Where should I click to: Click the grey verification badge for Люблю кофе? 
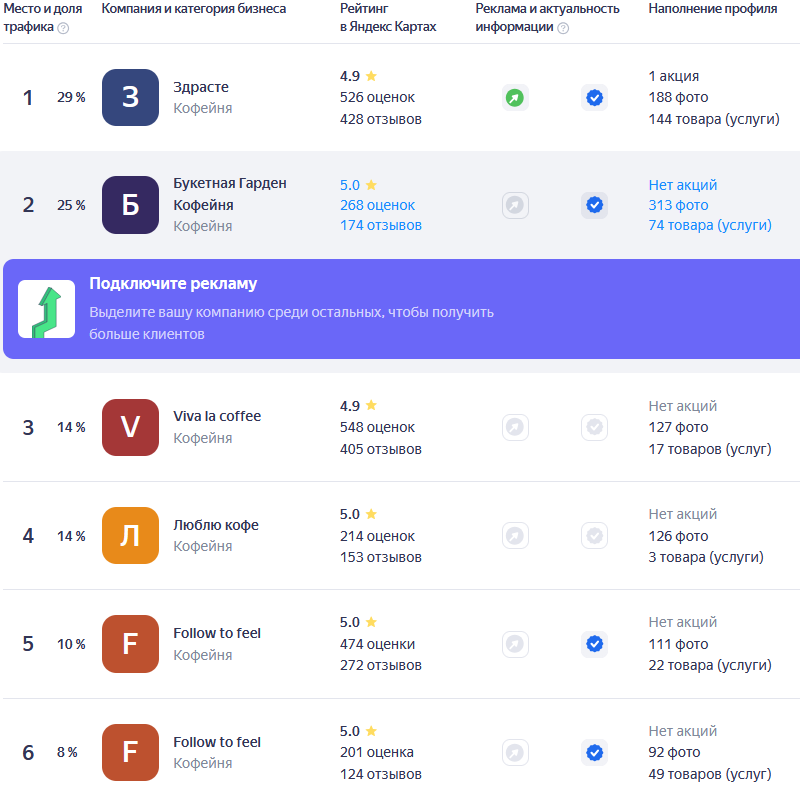(594, 535)
